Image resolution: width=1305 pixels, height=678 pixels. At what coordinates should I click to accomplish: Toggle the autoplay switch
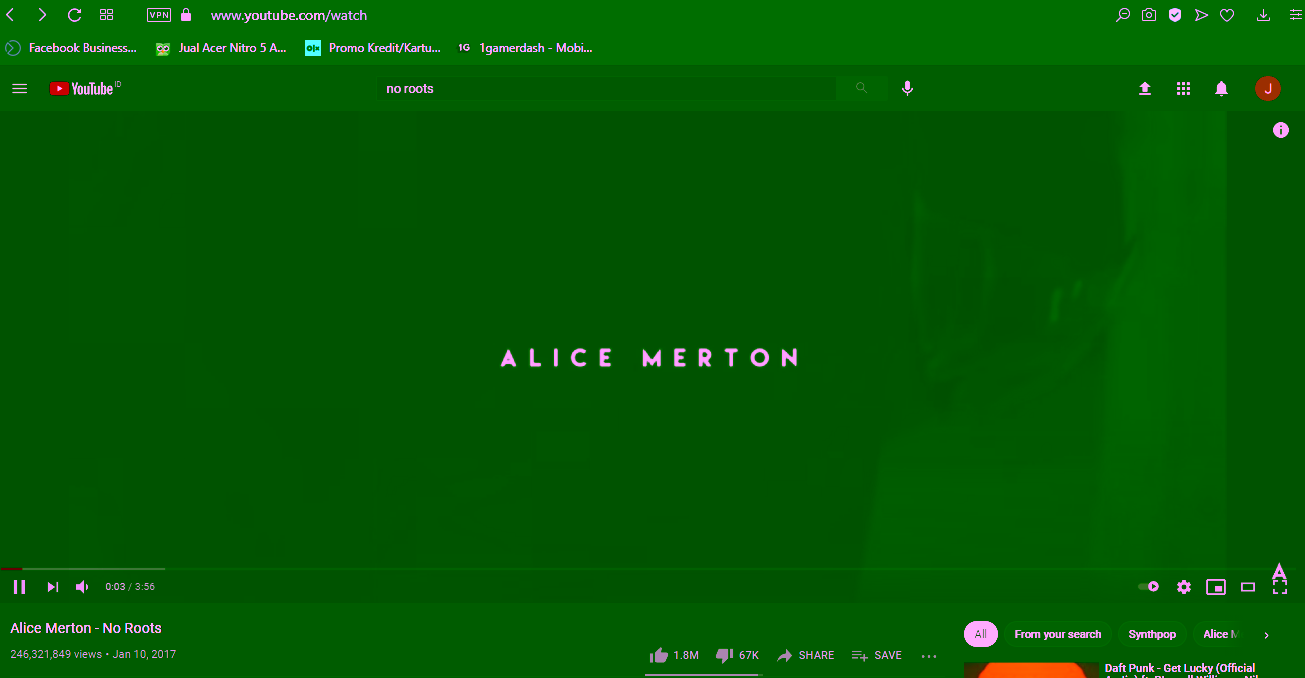[x=1149, y=587]
